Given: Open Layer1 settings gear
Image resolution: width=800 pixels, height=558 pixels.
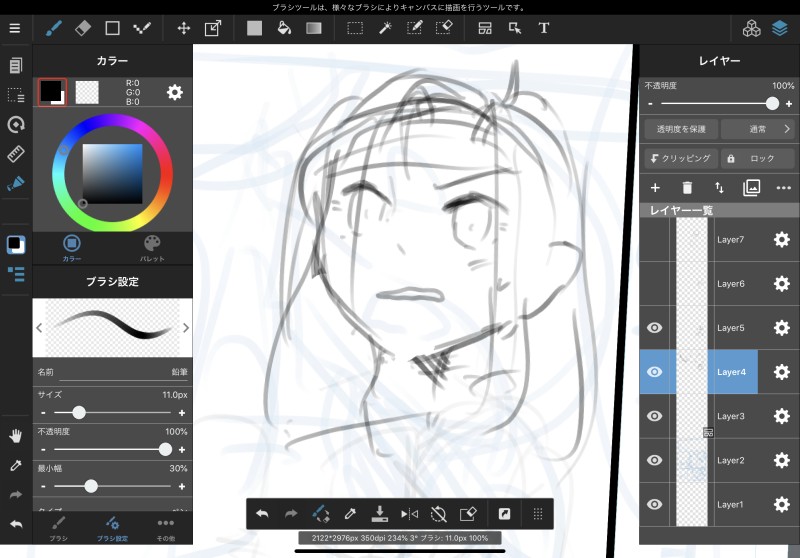Looking at the screenshot, I should (781, 504).
